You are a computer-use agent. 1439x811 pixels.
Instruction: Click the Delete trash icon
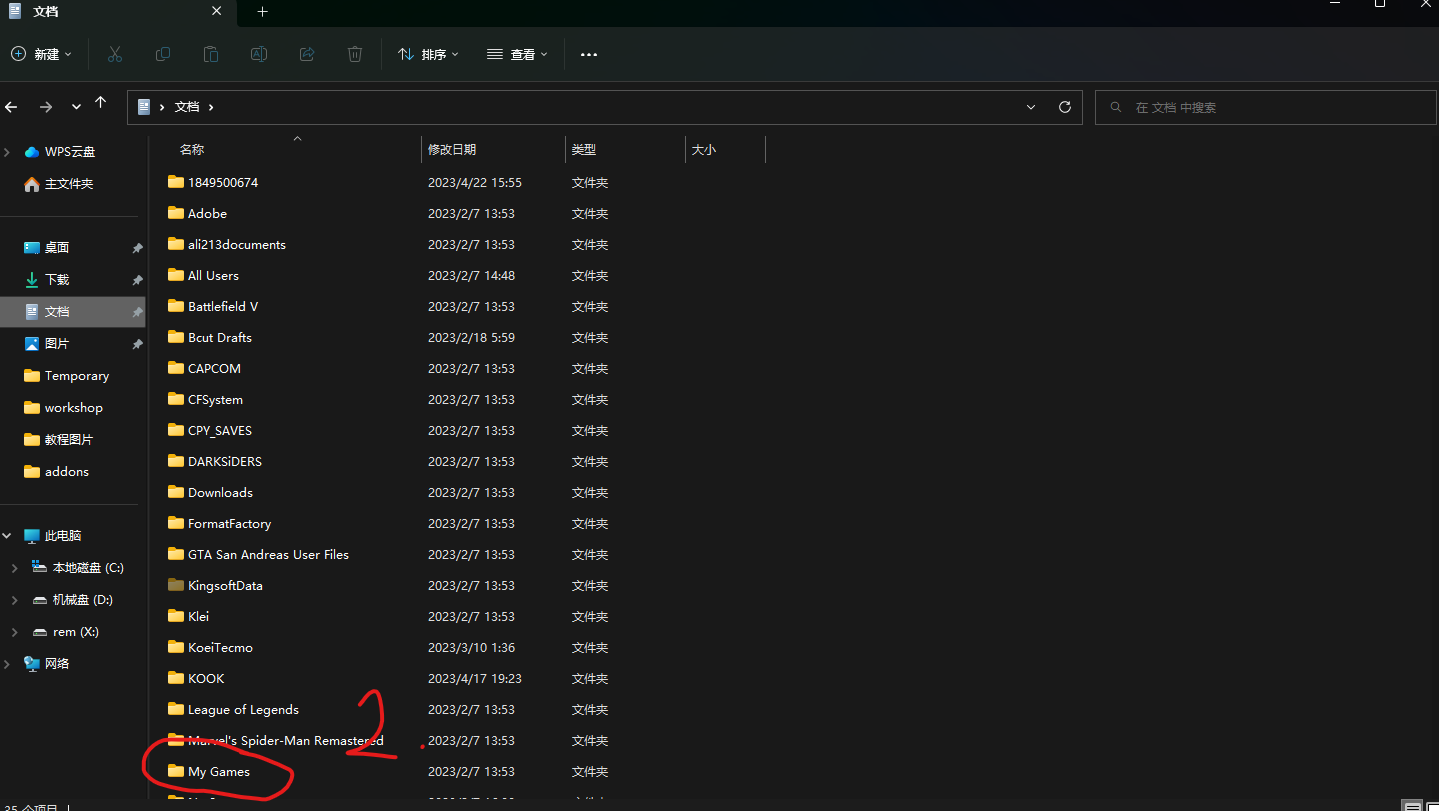tap(355, 54)
